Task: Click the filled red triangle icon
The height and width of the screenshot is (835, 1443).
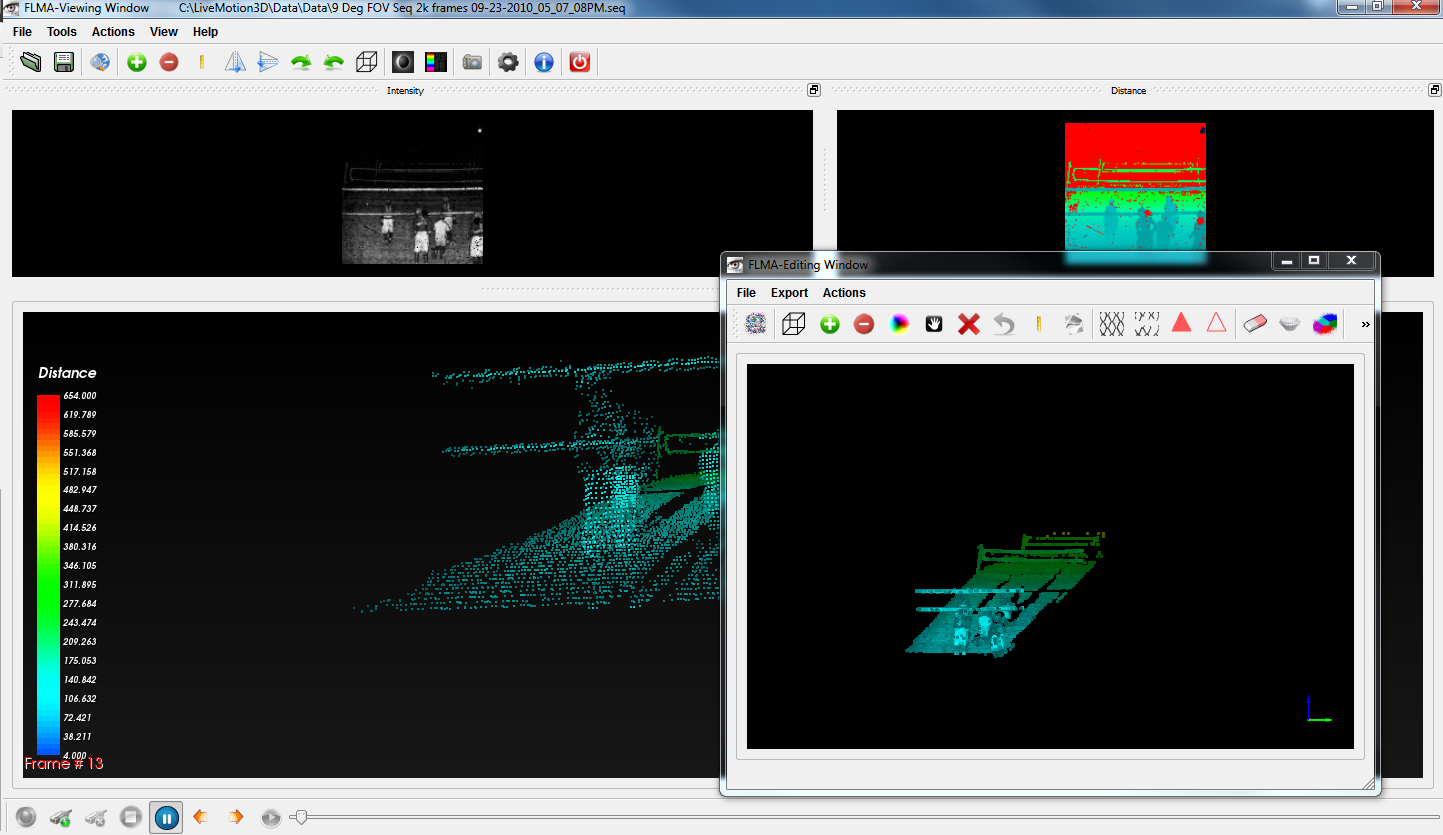Action: tap(1181, 323)
